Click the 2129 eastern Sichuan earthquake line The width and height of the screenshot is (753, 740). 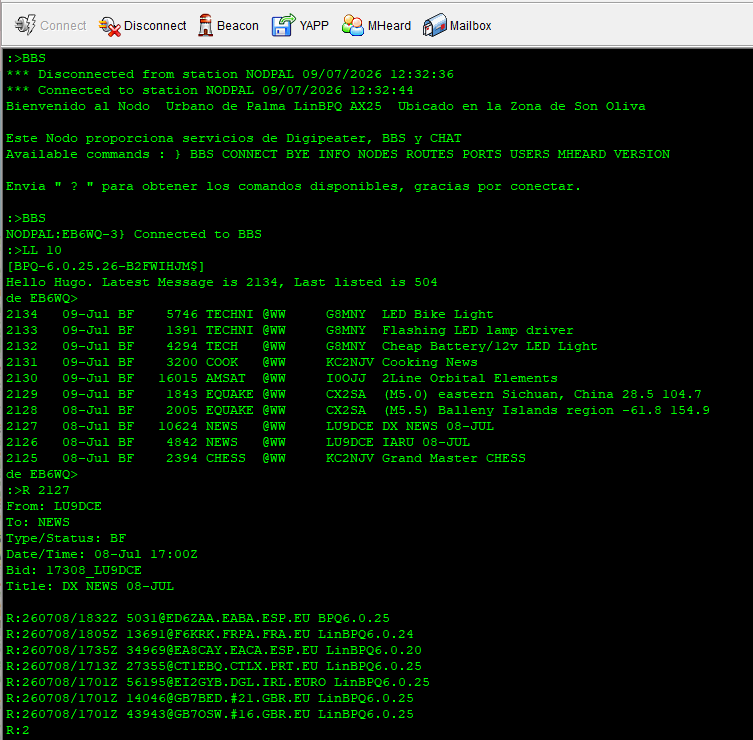[354, 394]
